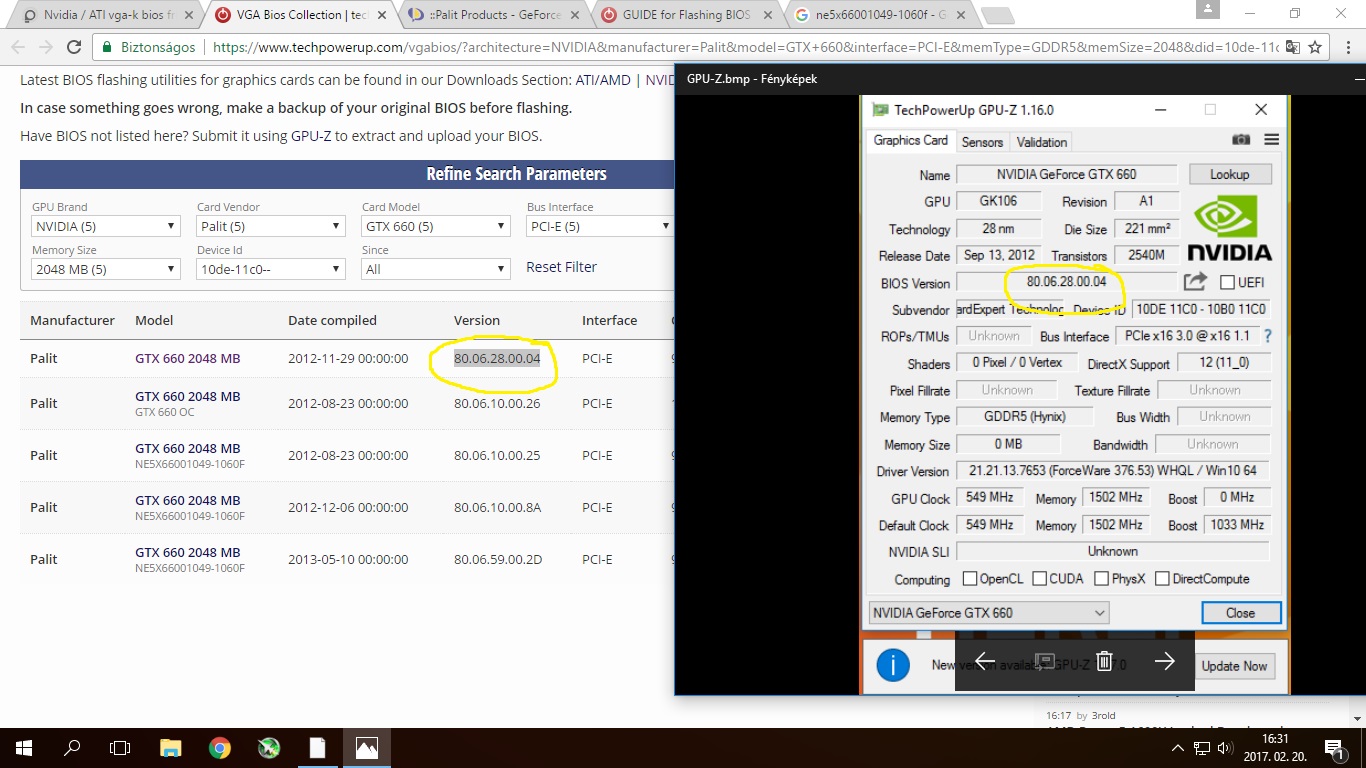This screenshot has width=1366, height=768.
Task: Go to previous photo with left arrow
Action: [985, 661]
